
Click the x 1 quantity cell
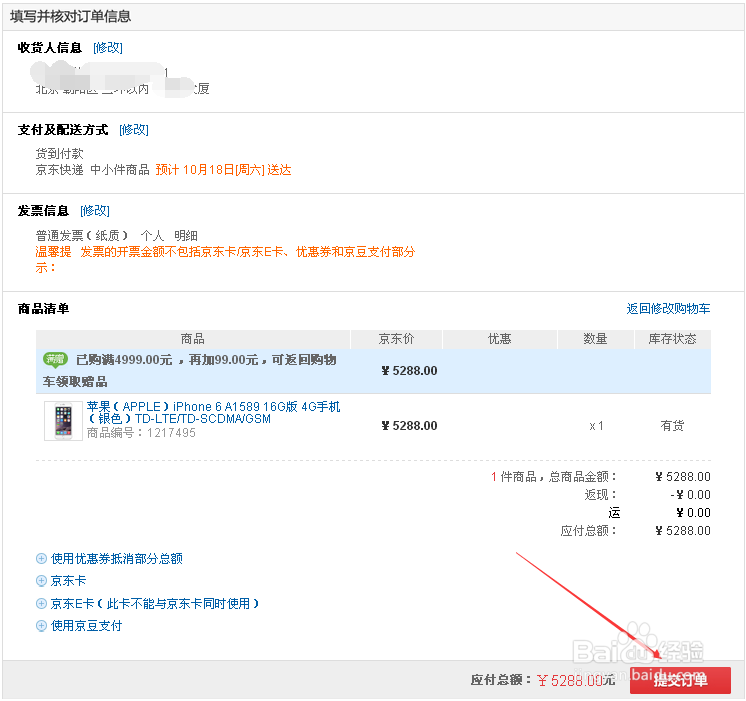coord(596,426)
